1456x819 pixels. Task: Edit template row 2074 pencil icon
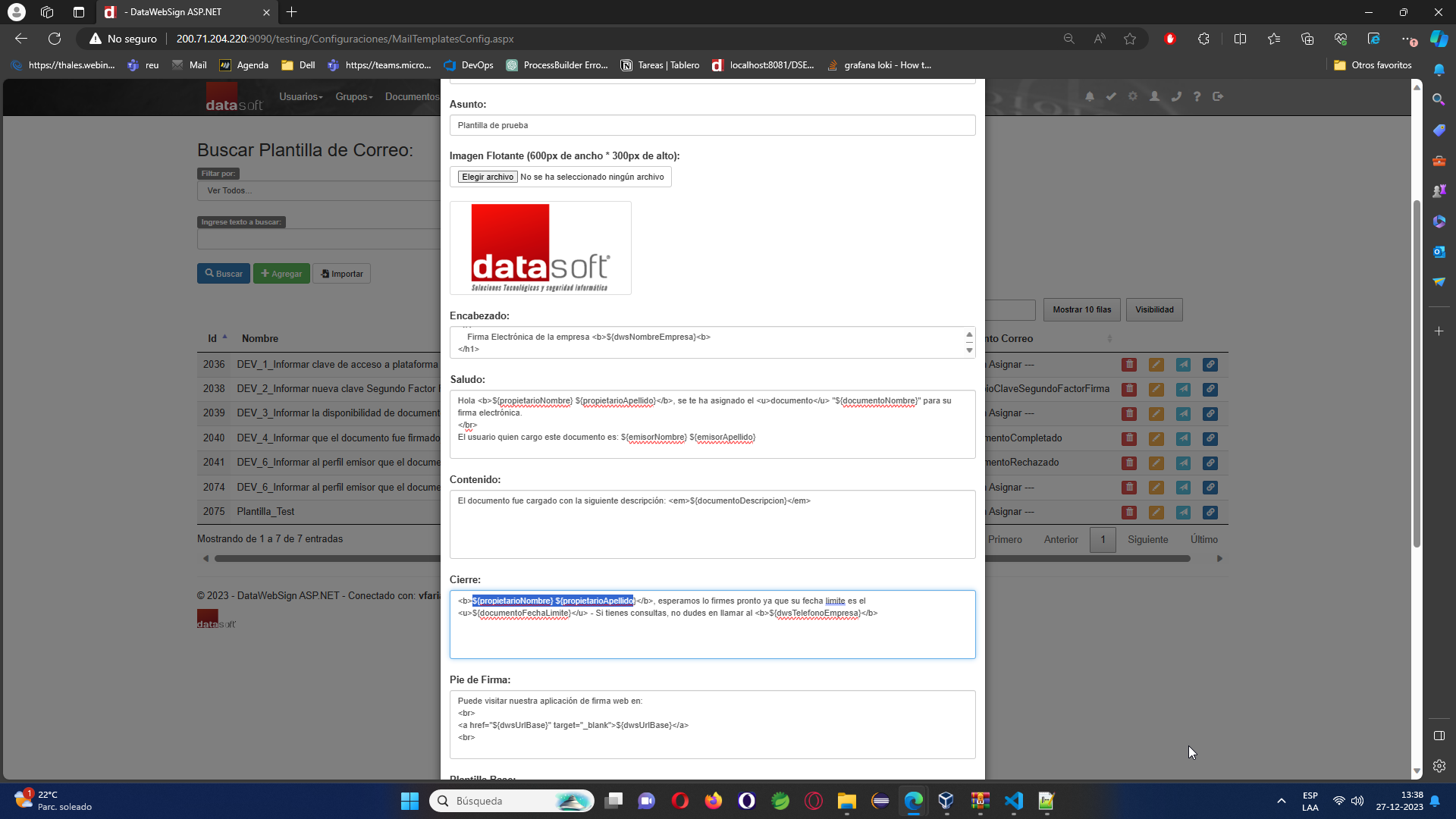(1156, 488)
